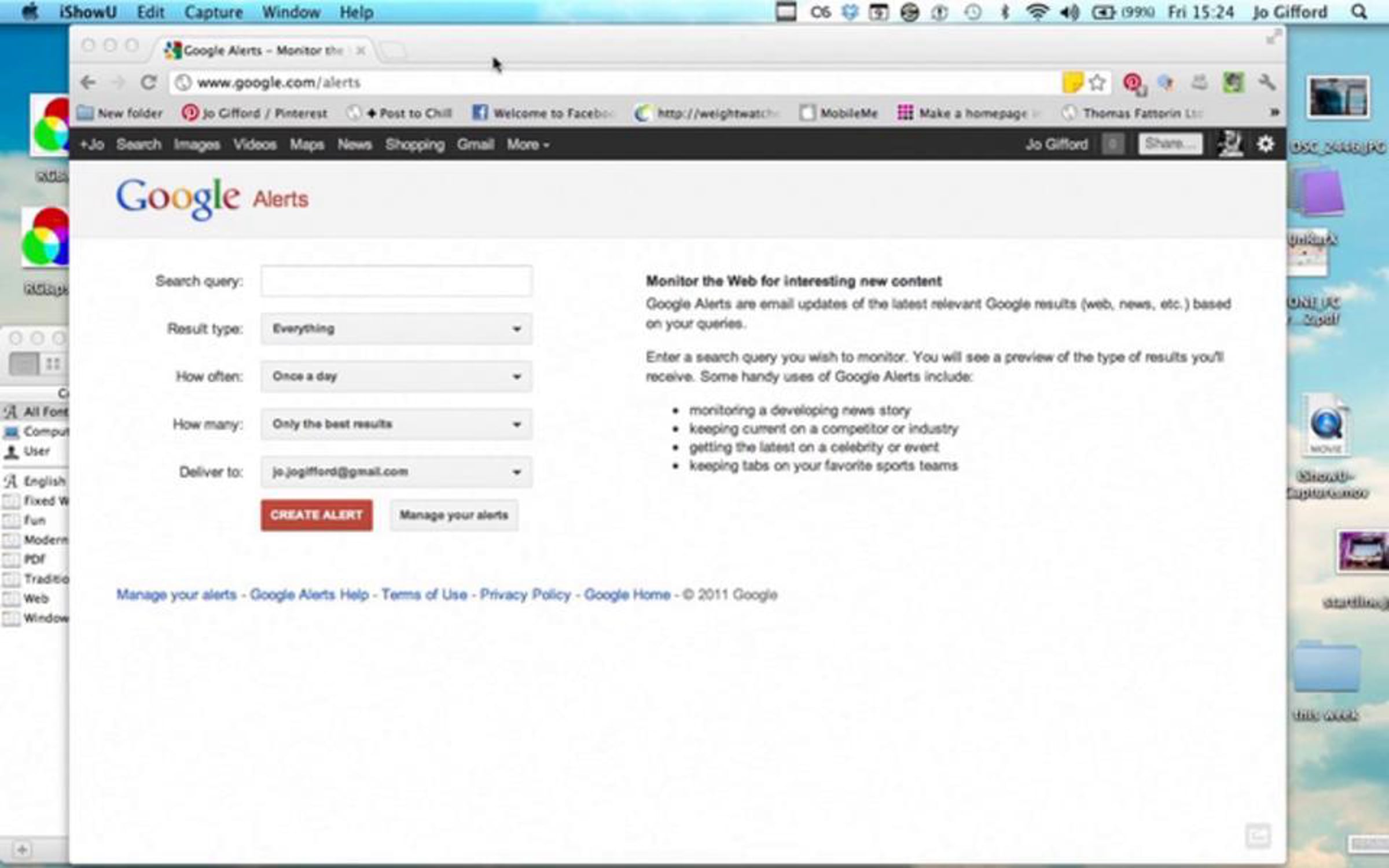Click the Chrome forward arrow
This screenshot has width=1389, height=868.
[x=118, y=83]
